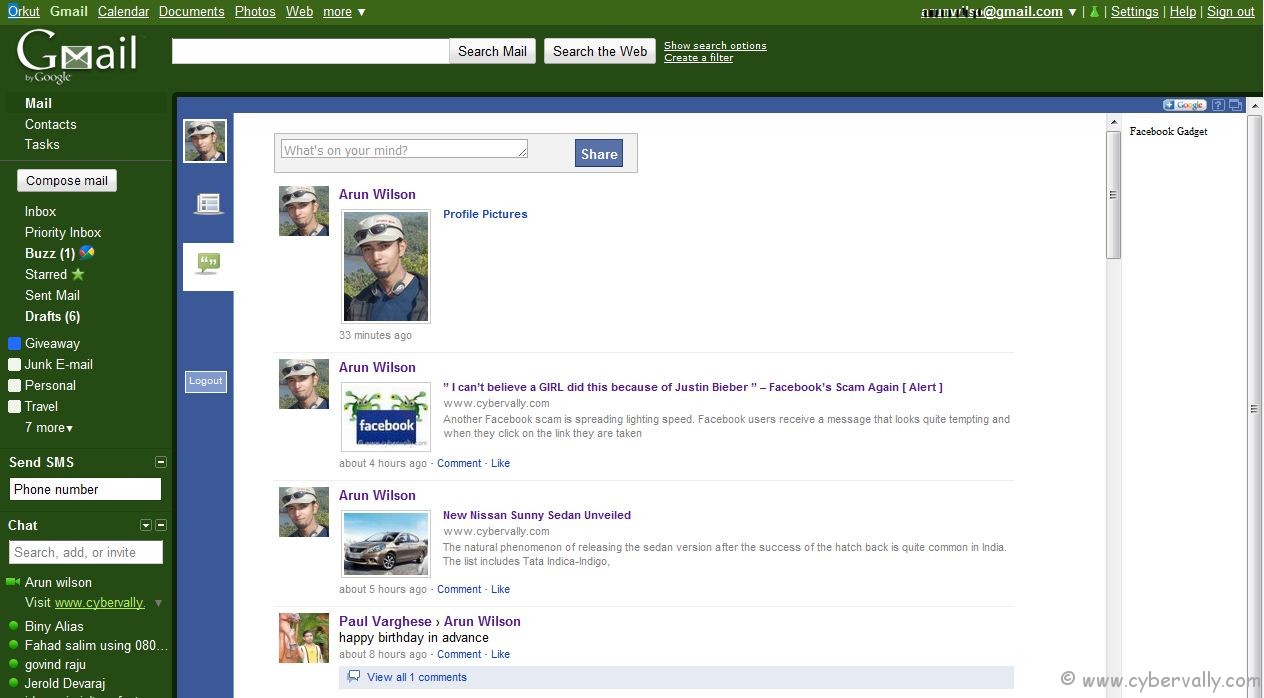The width and height of the screenshot is (1264, 698).
Task: Like the Nissan Sunny Sedan post
Action: pos(501,589)
